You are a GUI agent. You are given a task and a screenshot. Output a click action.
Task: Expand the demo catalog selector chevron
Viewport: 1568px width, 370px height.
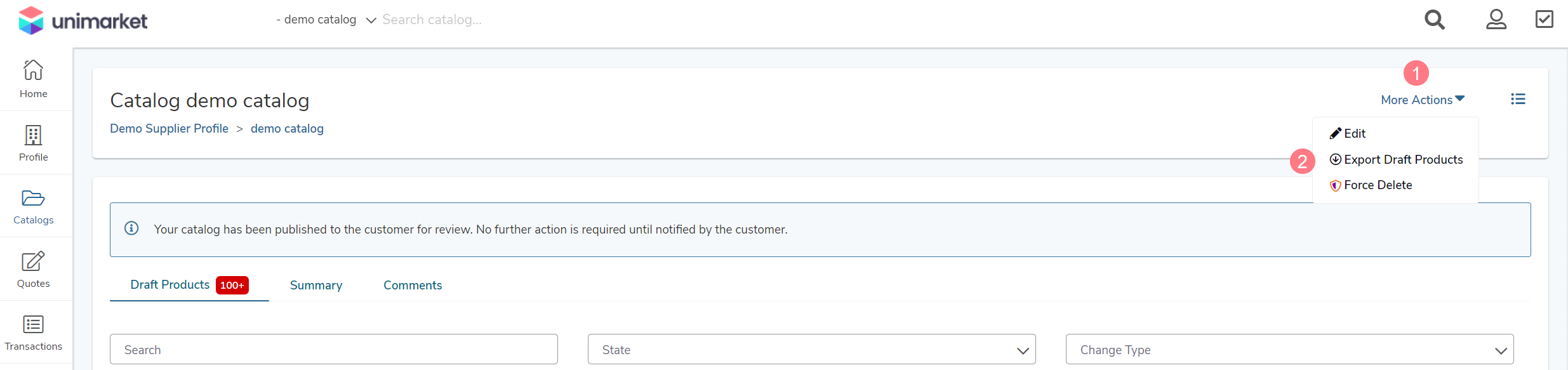[x=371, y=20]
